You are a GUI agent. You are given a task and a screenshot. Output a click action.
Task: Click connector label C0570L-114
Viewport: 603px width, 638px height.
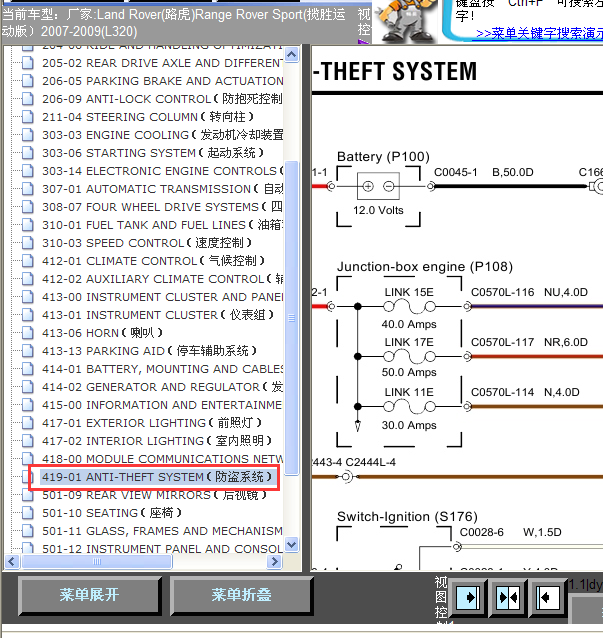pyautogui.click(x=502, y=392)
